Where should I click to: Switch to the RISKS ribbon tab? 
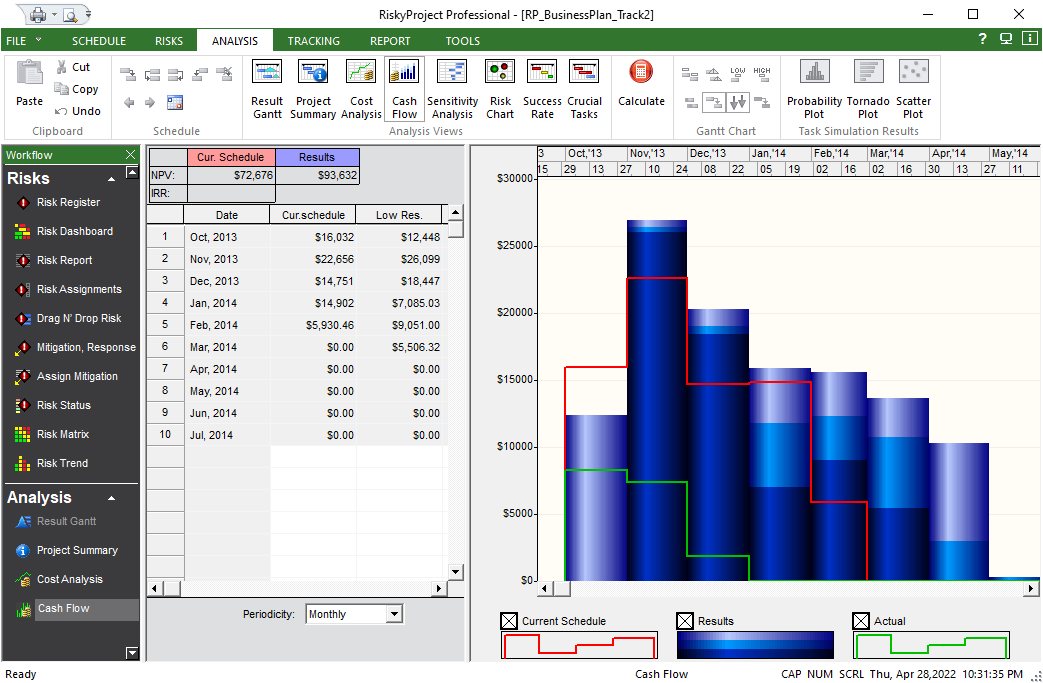coord(169,41)
